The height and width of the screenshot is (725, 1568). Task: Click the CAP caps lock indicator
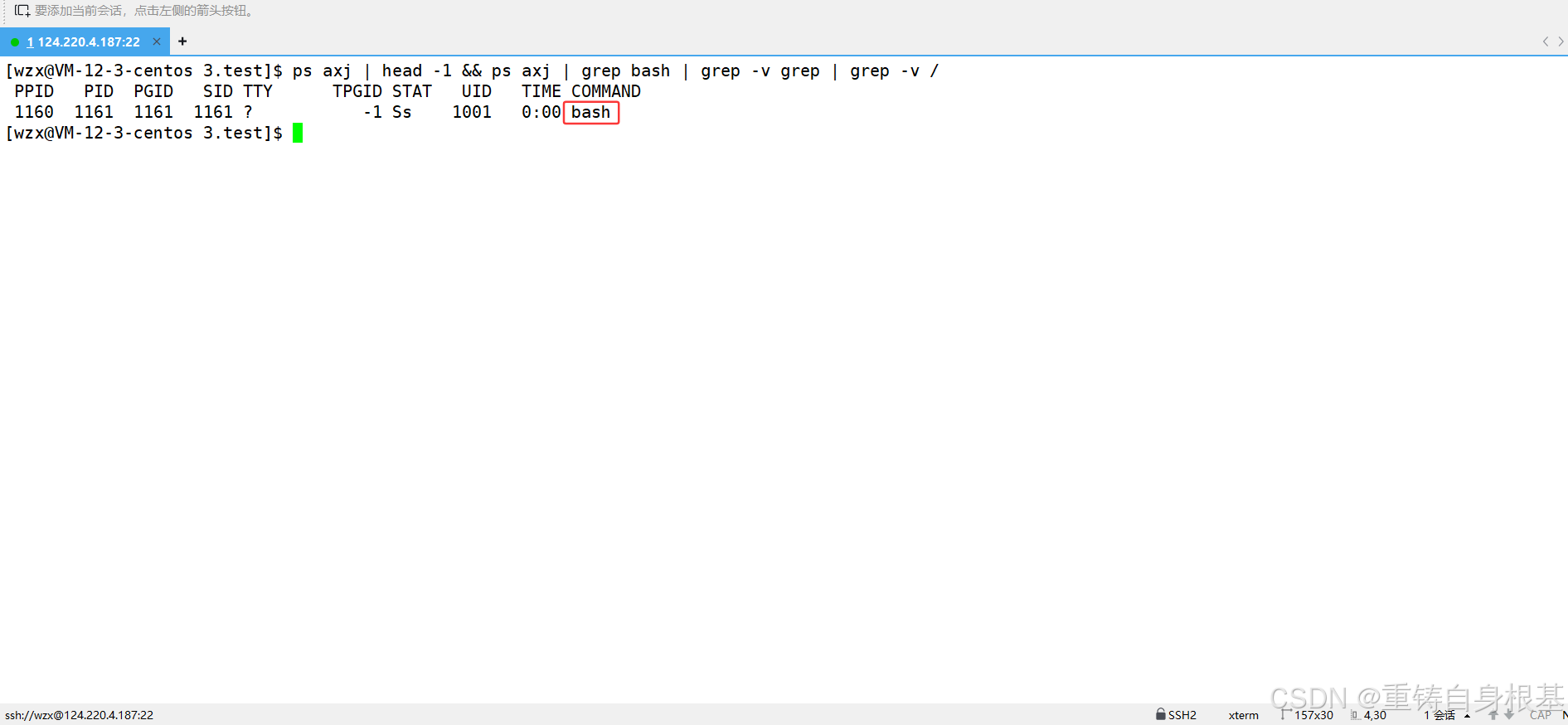pos(1541,715)
